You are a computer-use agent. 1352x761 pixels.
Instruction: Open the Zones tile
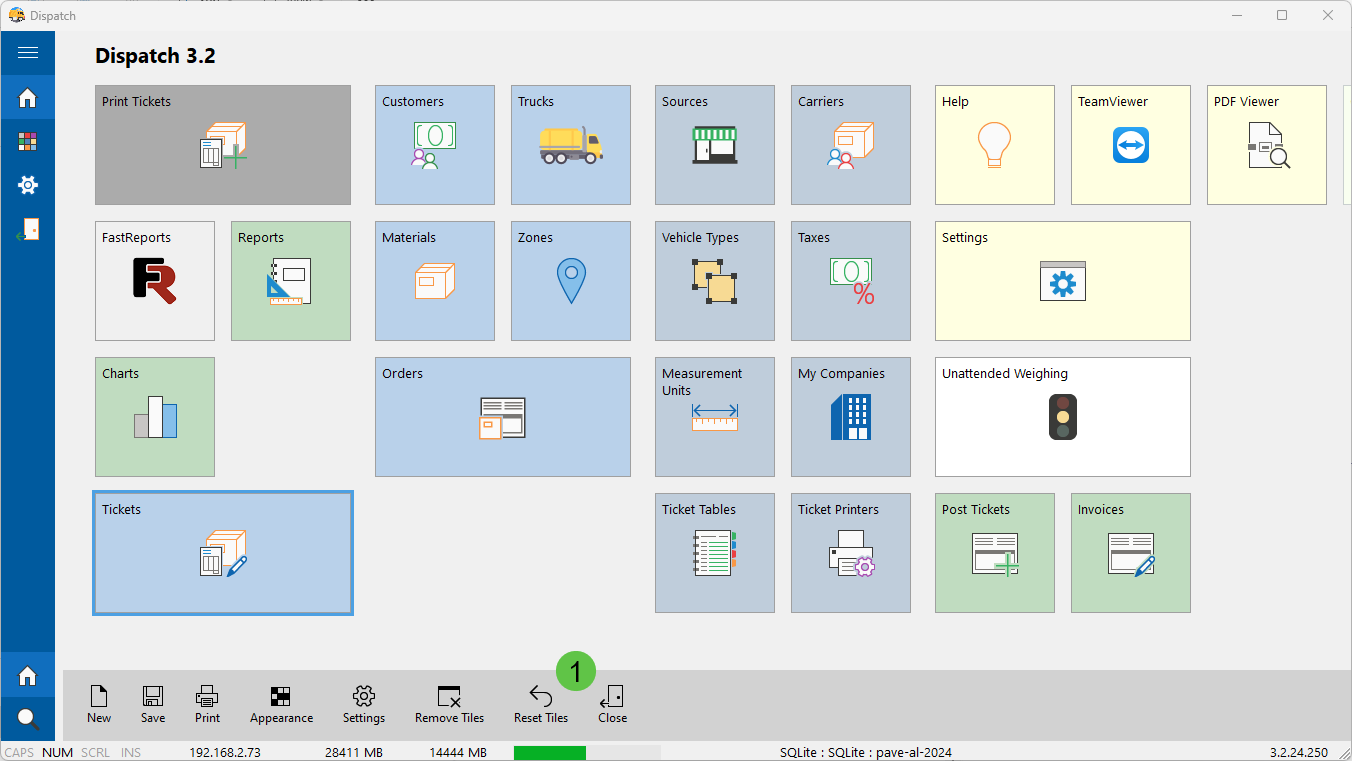click(x=570, y=281)
